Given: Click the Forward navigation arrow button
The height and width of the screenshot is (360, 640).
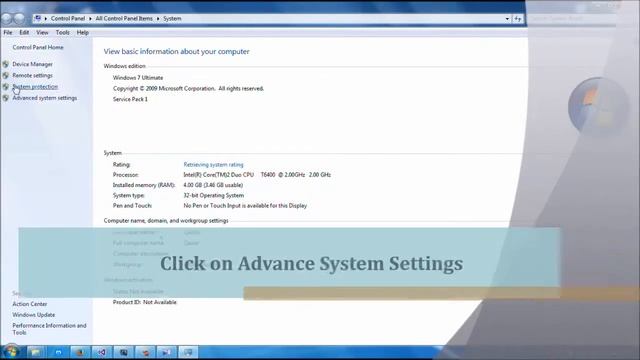Looking at the screenshot, I should (19, 18).
